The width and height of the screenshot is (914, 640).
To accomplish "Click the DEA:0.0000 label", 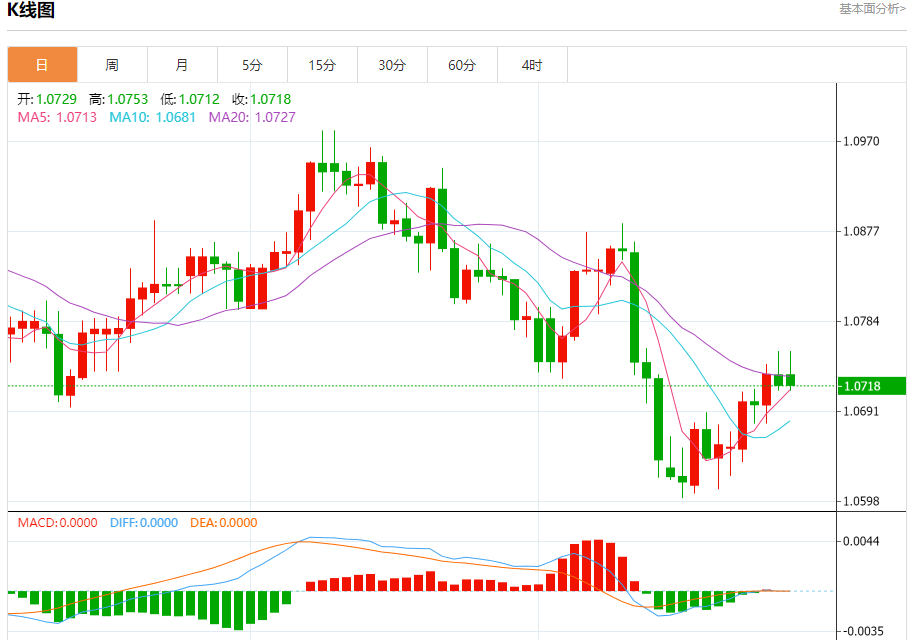I will pyautogui.click(x=223, y=523).
